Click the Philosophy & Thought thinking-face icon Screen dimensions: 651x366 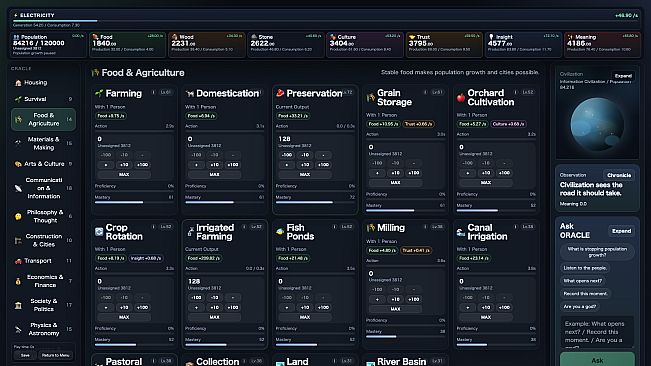[18, 217]
